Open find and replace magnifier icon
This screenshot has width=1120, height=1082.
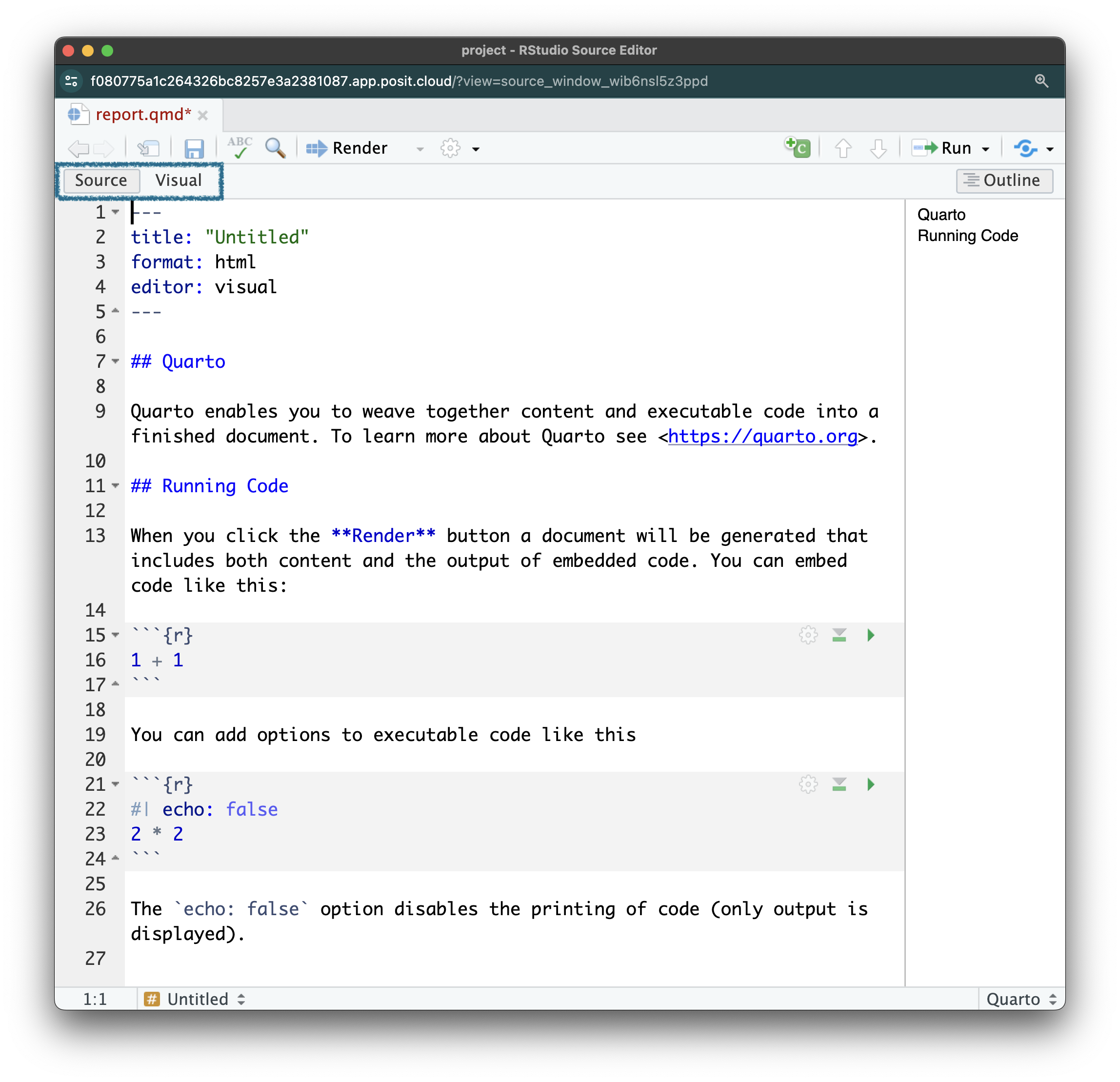click(276, 148)
